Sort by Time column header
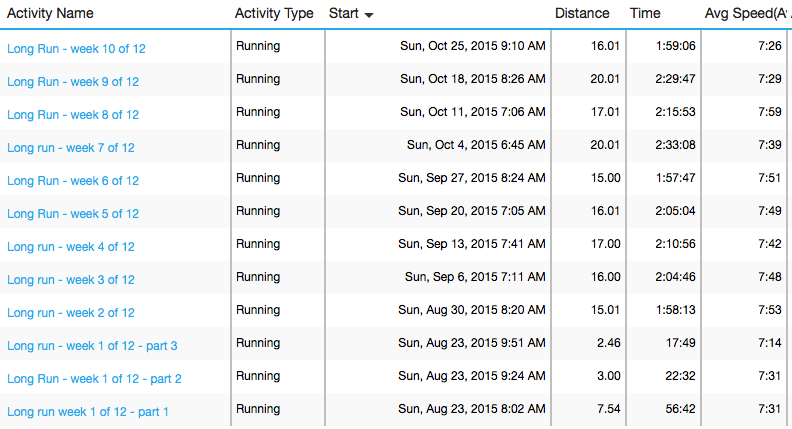Image resolution: width=792 pixels, height=429 pixels. point(645,14)
